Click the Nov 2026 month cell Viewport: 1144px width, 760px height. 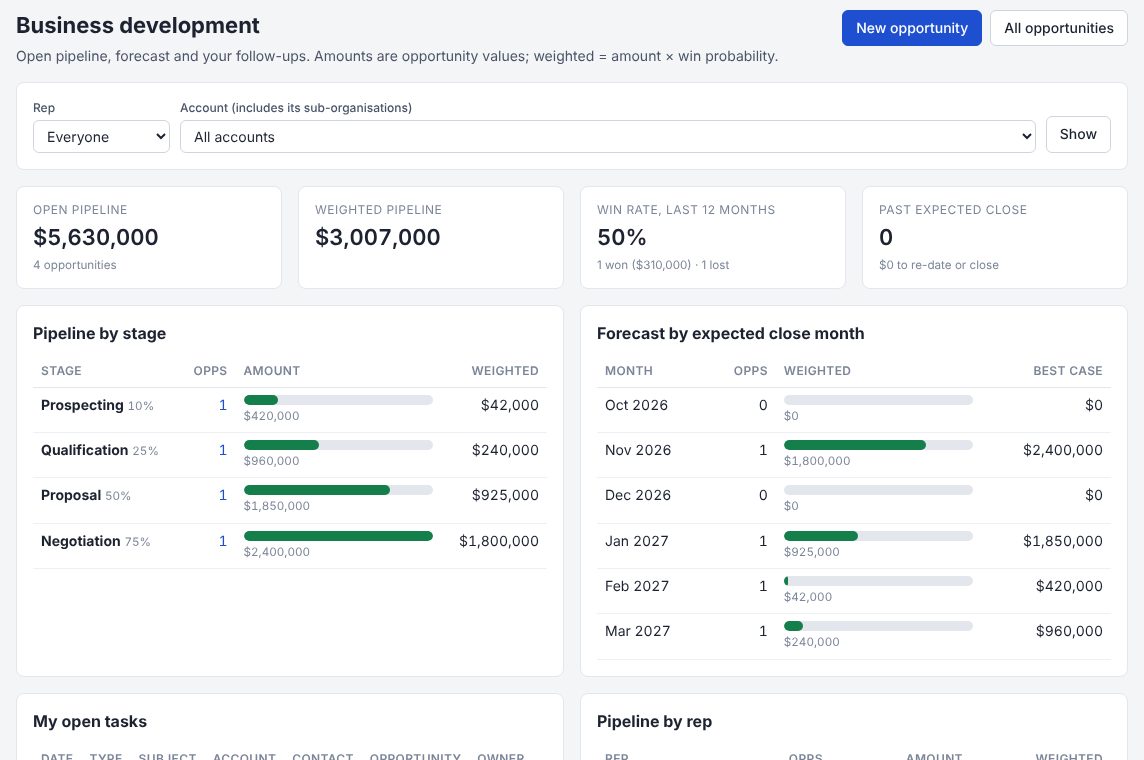(638, 450)
